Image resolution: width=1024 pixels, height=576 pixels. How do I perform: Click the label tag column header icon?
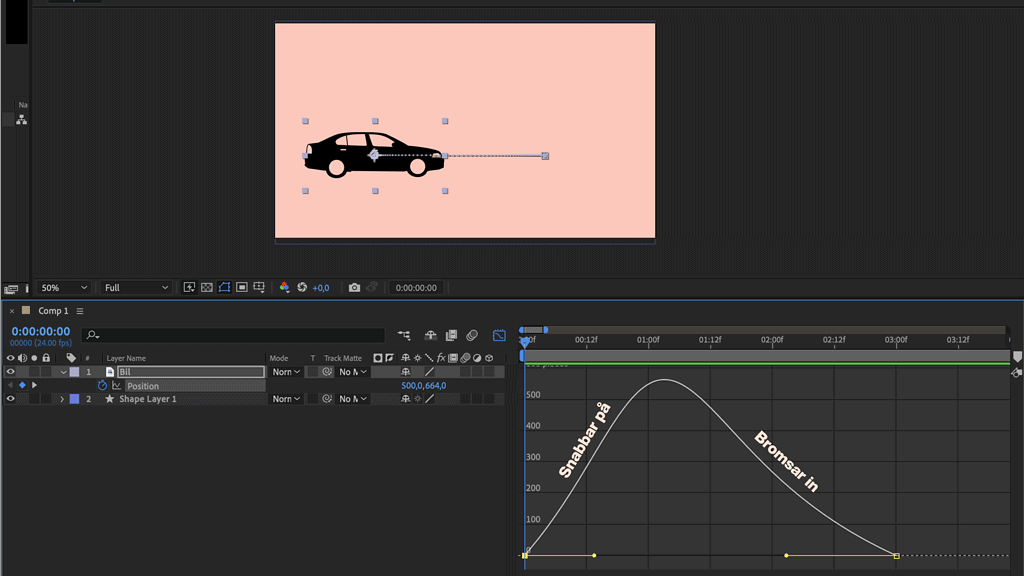coord(71,358)
